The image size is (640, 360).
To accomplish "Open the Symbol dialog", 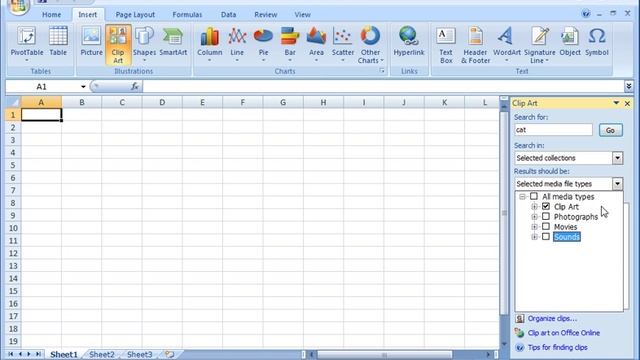I will point(597,41).
